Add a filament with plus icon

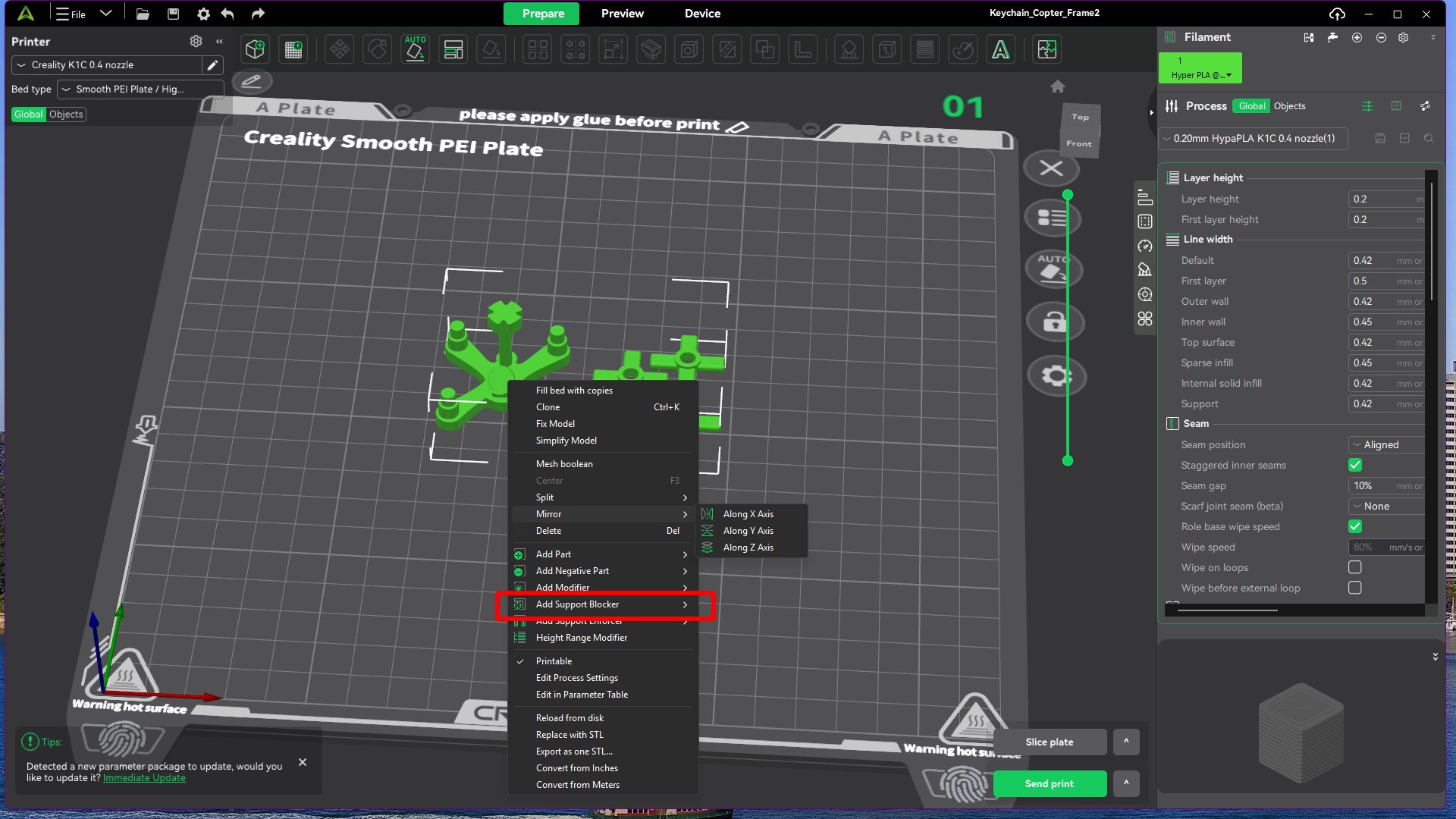[x=1357, y=37]
